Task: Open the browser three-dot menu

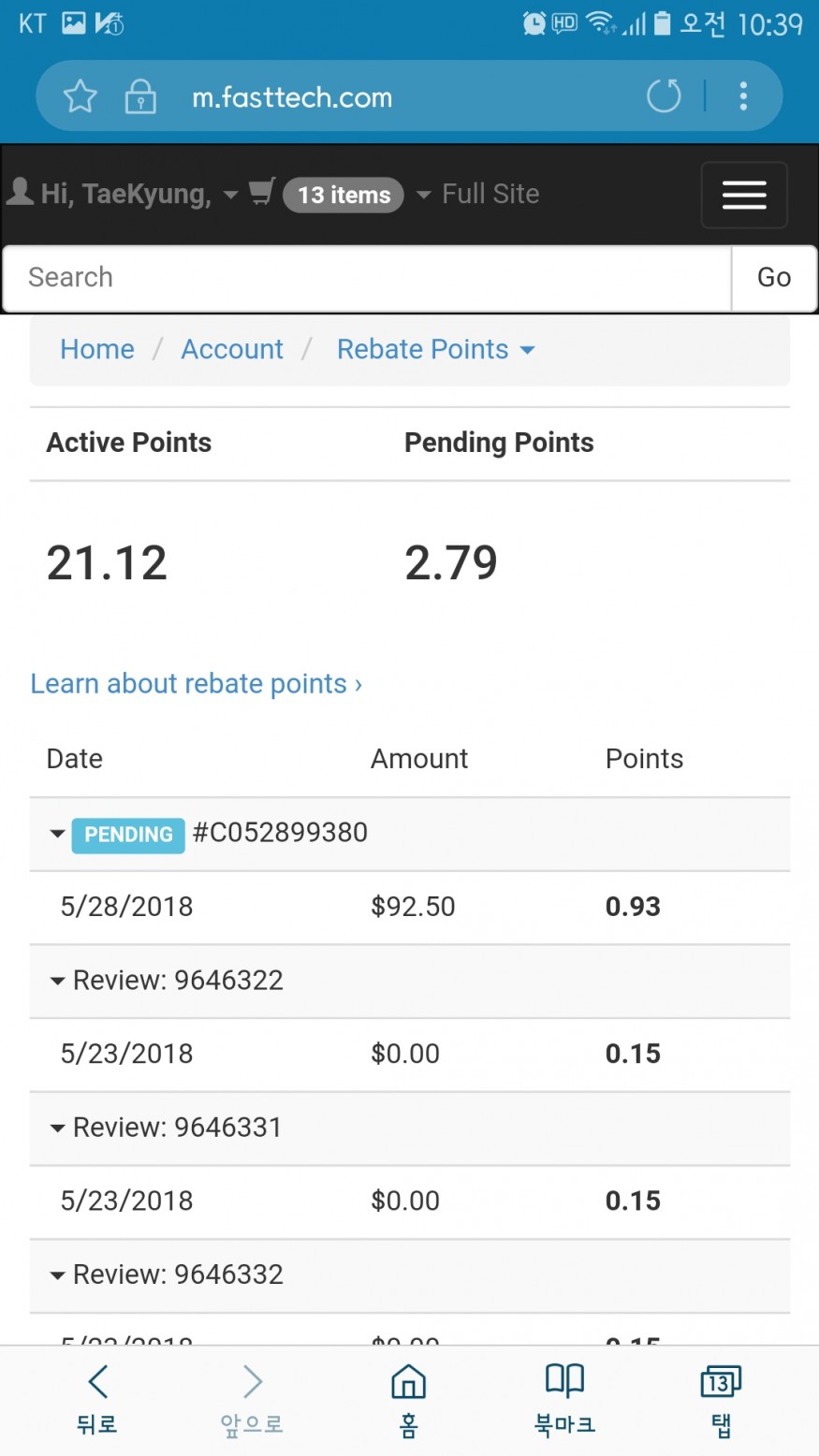Action: pyautogui.click(x=743, y=95)
